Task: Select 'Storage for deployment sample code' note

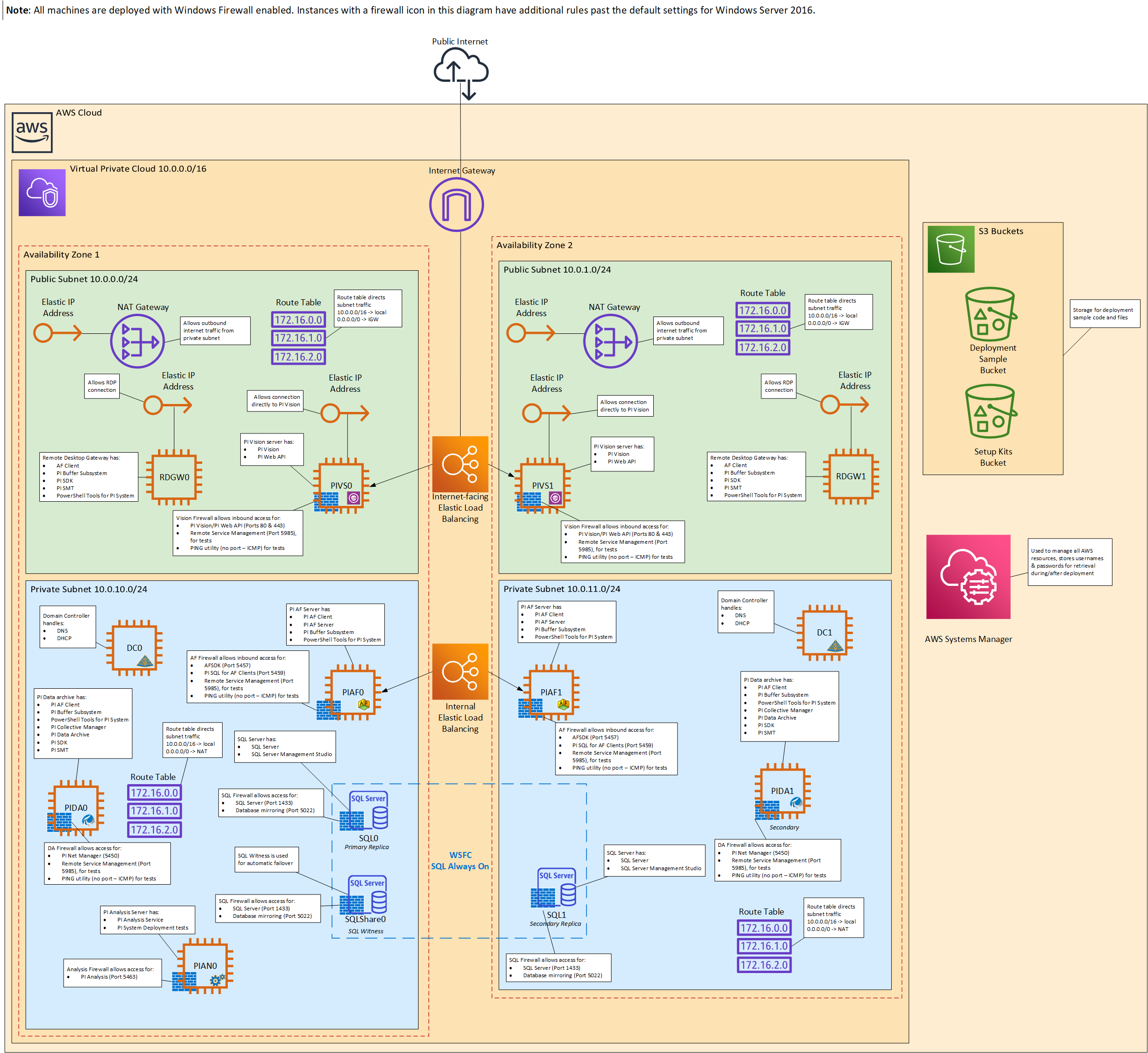Action: point(1105,313)
